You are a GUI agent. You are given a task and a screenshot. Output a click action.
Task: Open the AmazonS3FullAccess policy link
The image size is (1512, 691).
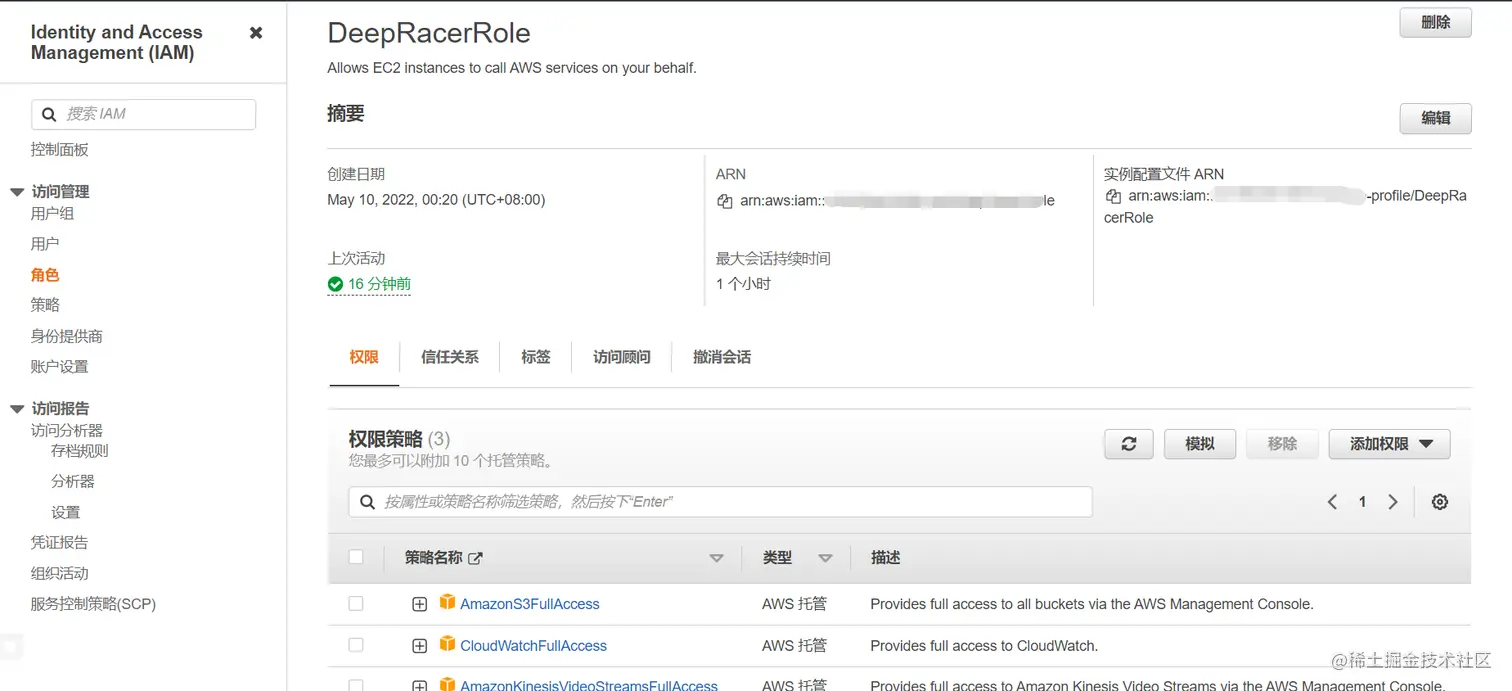530,604
